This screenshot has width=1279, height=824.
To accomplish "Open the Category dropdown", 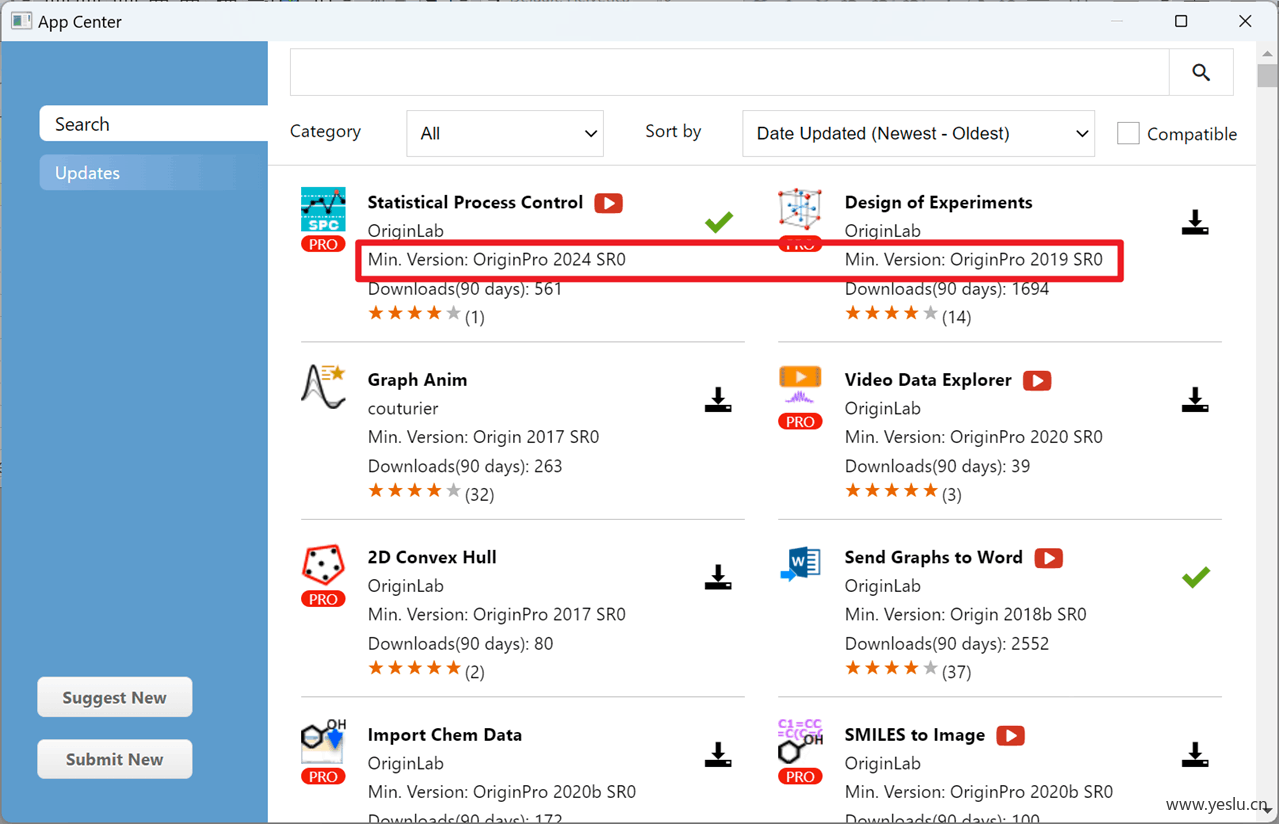I will 505,133.
